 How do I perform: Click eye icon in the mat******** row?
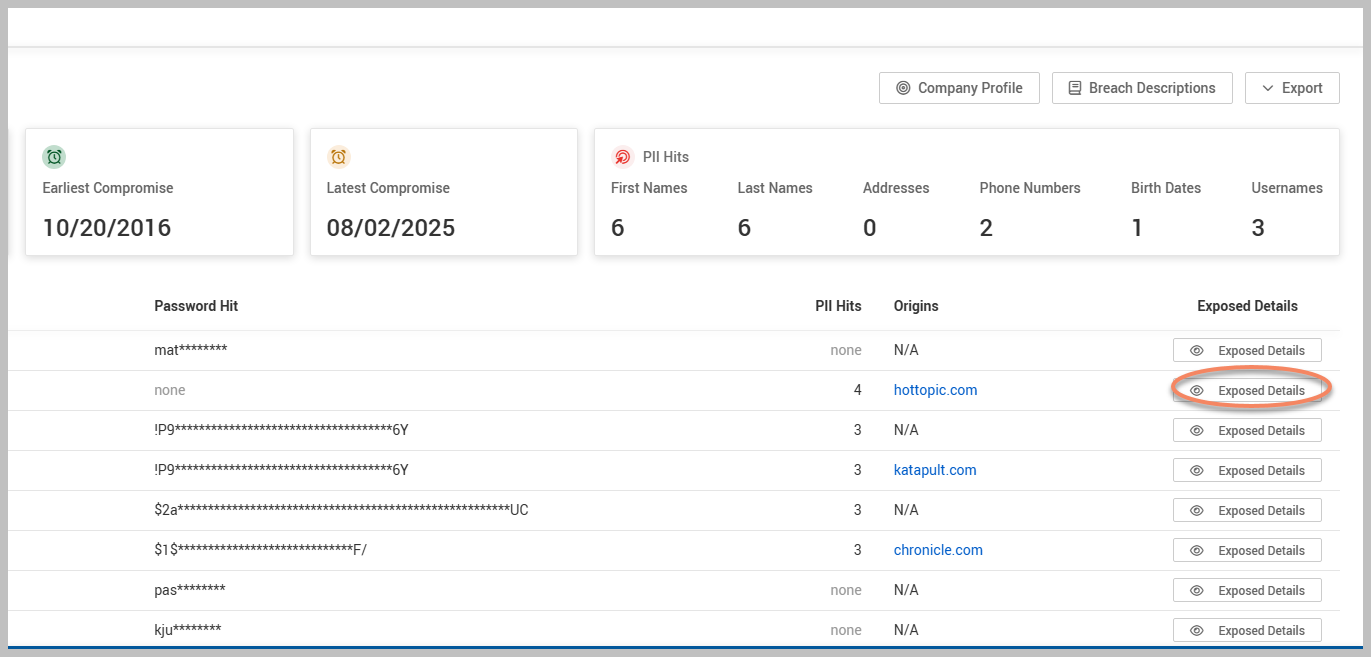[1196, 351]
